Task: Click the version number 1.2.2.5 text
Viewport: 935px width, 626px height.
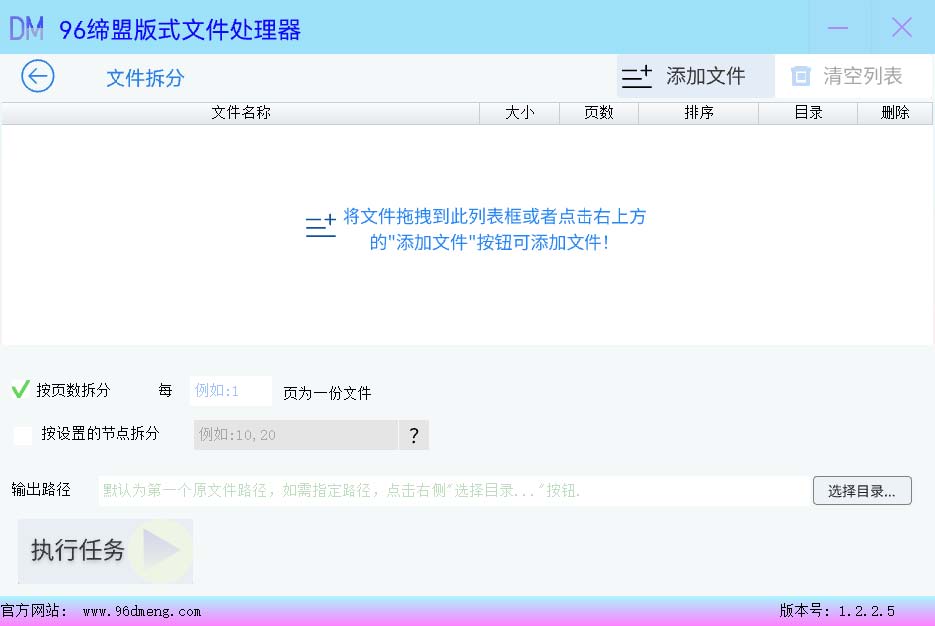Action: [866, 611]
